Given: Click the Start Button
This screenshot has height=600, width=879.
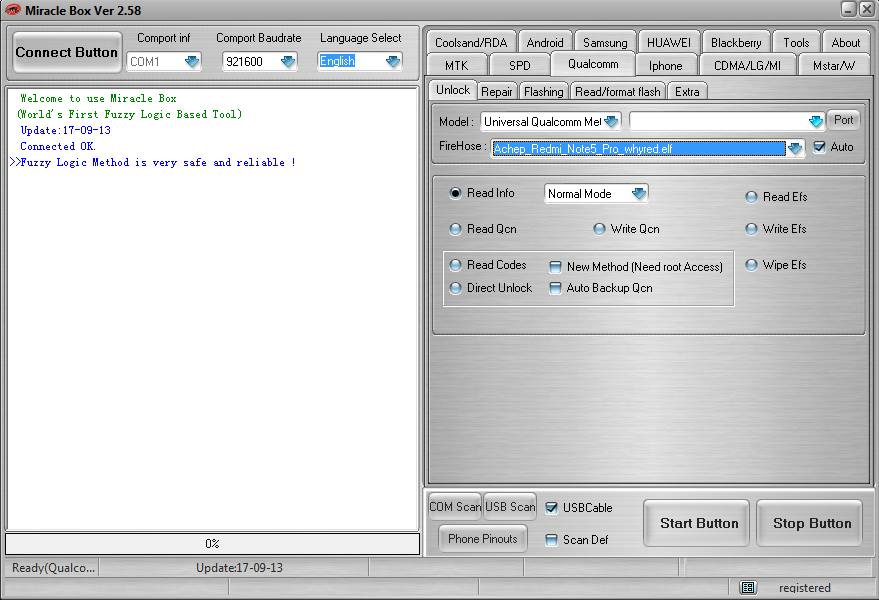Looking at the screenshot, I should pyautogui.click(x=698, y=523).
